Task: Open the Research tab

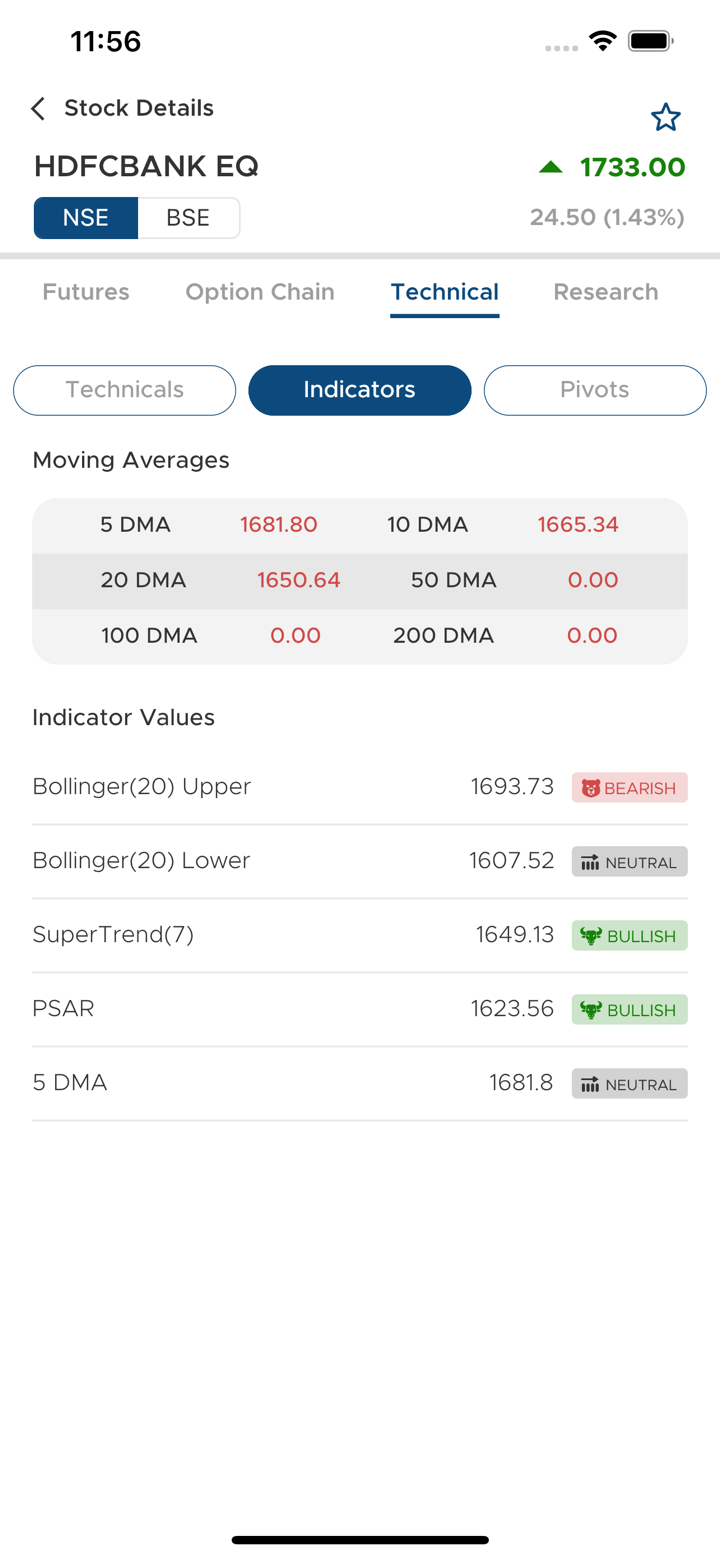Action: 606,292
